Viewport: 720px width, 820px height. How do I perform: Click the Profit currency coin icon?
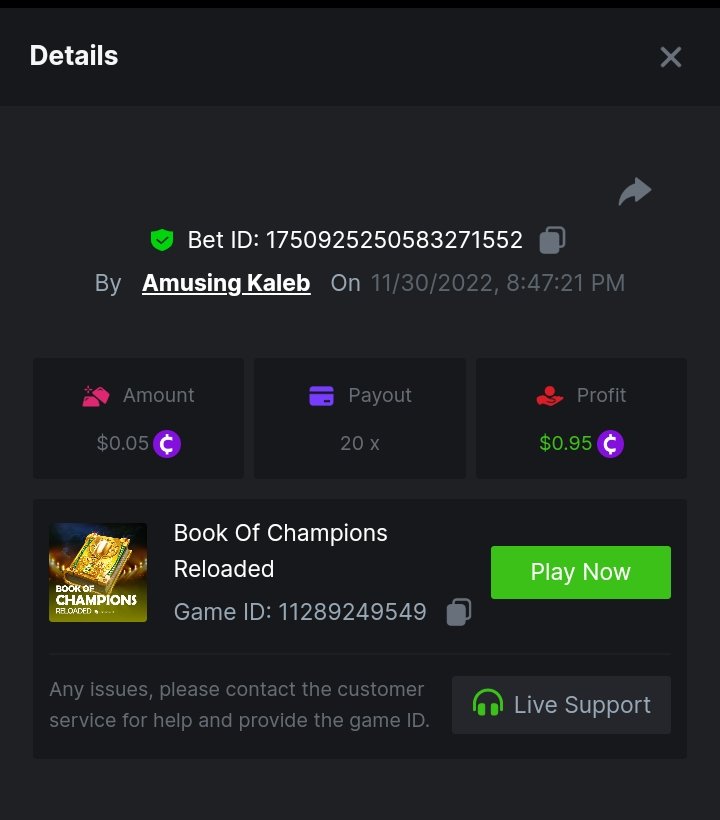coord(610,443)
